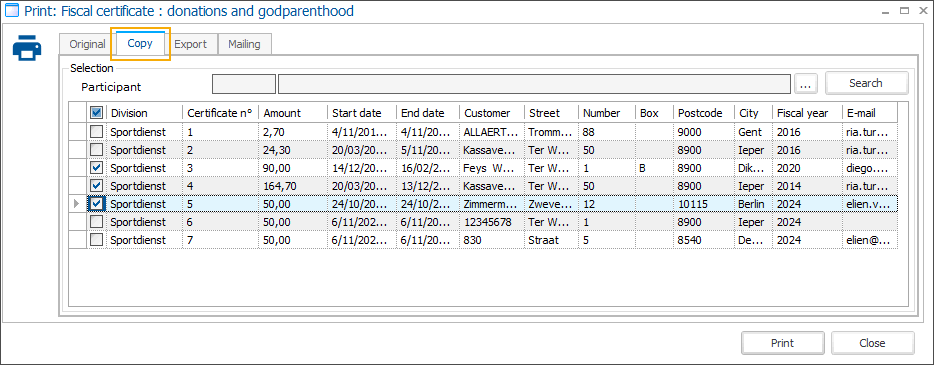Click the customer cell 830

coord(491,240)
